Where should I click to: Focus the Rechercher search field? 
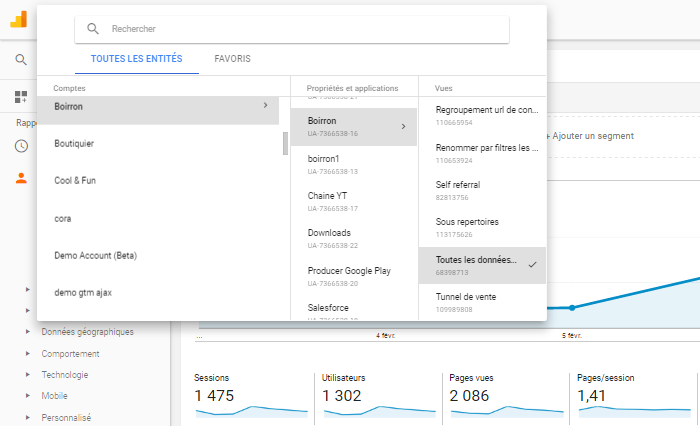tap(292, 29)
